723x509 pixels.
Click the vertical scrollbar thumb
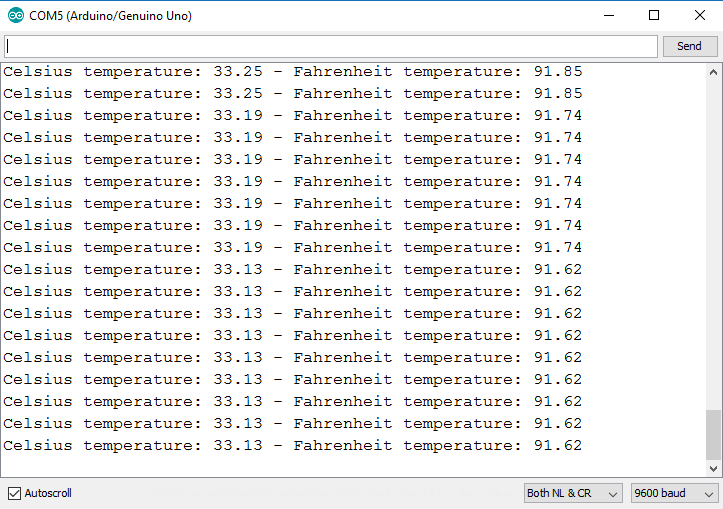(713, 433)
